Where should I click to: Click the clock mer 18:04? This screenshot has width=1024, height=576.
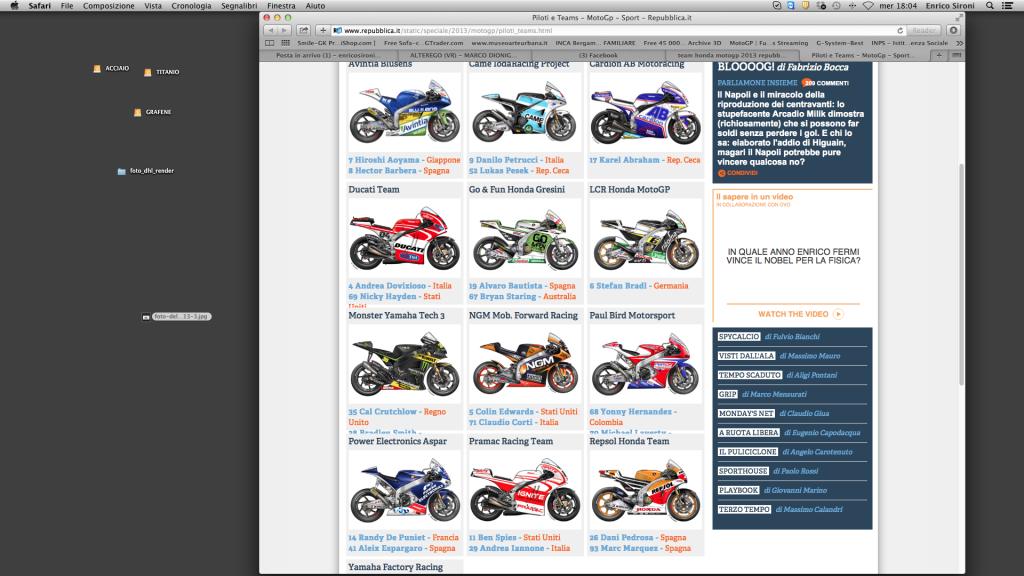coord(898,5)
